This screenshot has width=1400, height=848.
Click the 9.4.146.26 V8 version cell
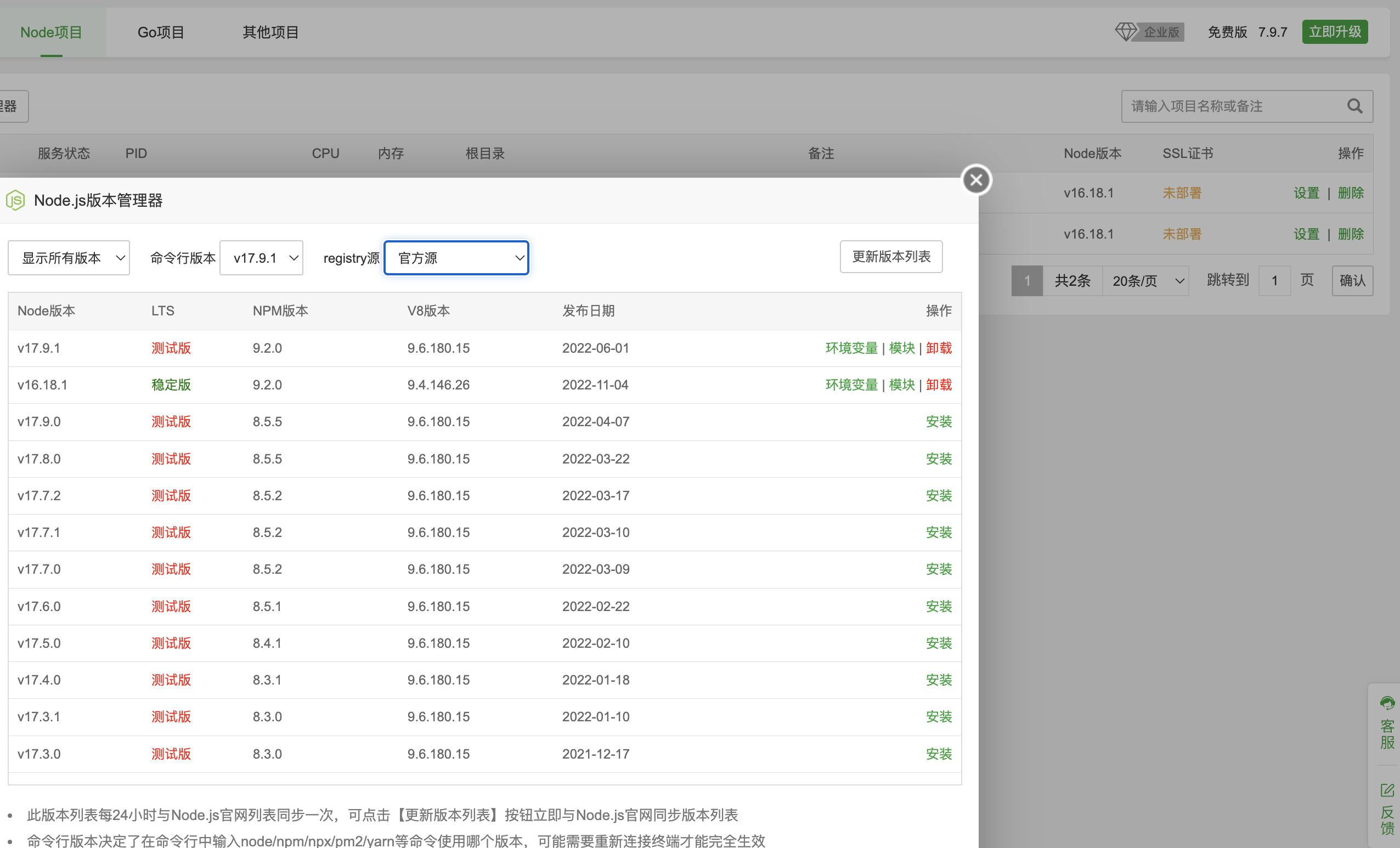[438, 385]
